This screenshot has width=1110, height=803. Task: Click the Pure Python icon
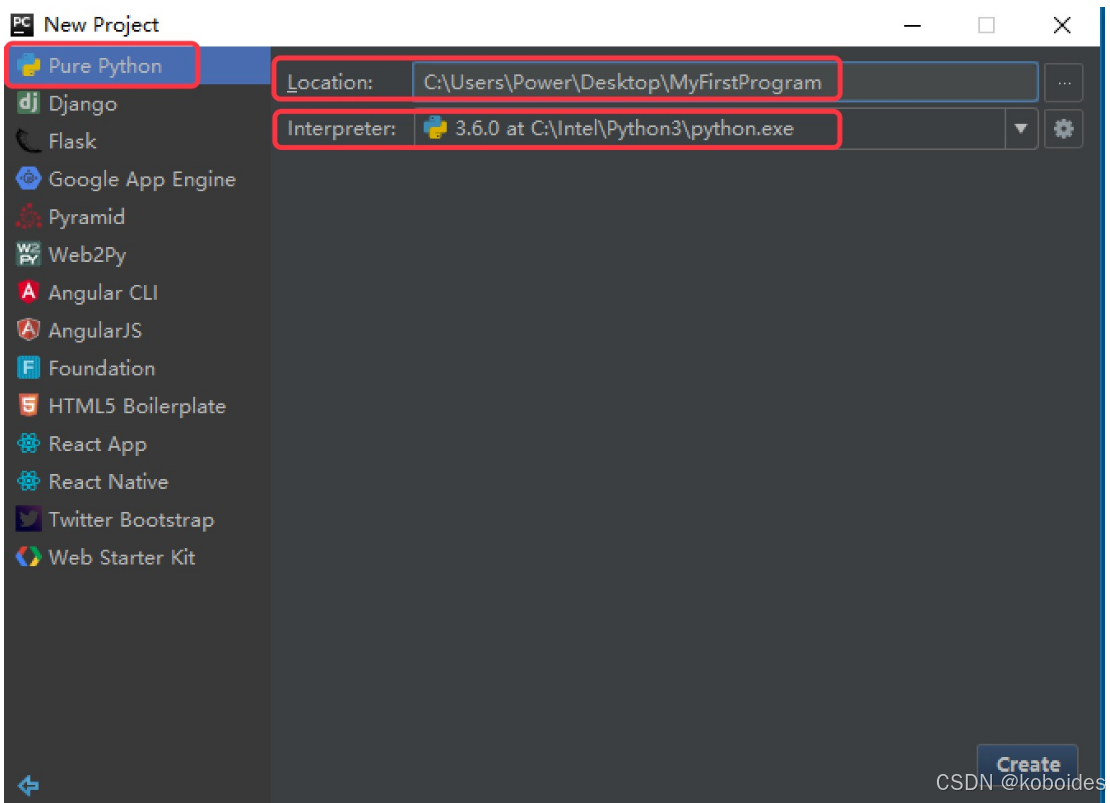(28, 65)
